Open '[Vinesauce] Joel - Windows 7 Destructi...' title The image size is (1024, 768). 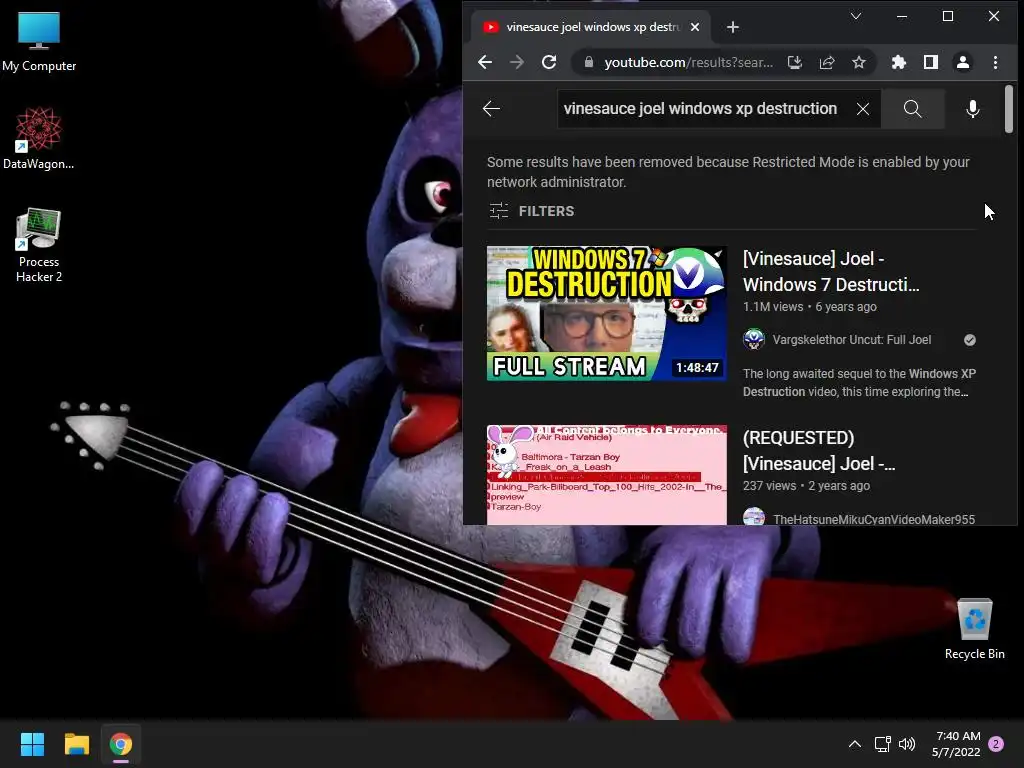click(831, 271)
